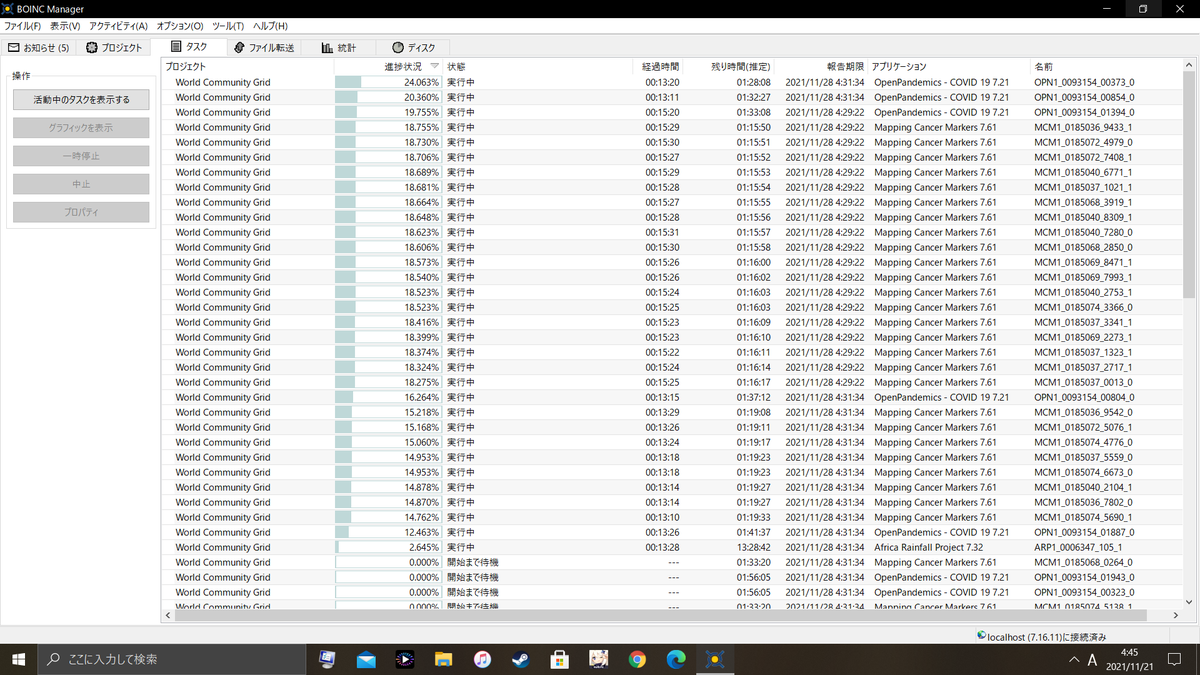Sort by the プロジェクト column header

pos(247,67)
